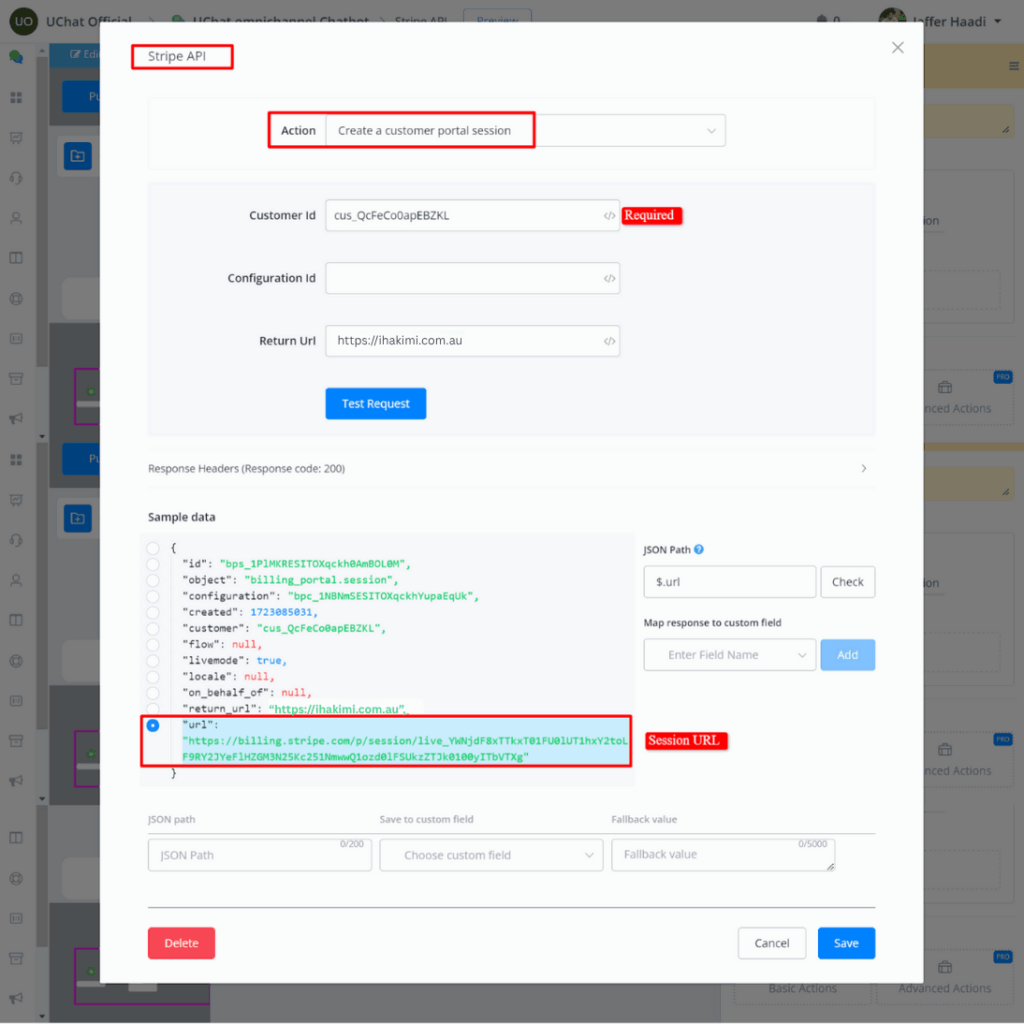
Task: Open the Action dropdown arrow
Action: 711,131
